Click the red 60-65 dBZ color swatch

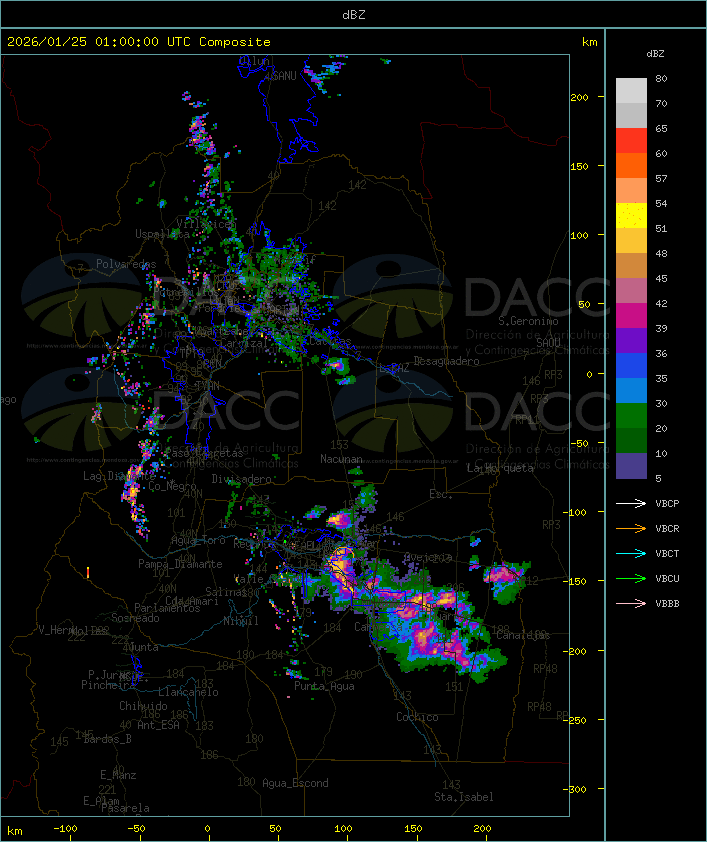pyautogui.click(x=631, y=141)
